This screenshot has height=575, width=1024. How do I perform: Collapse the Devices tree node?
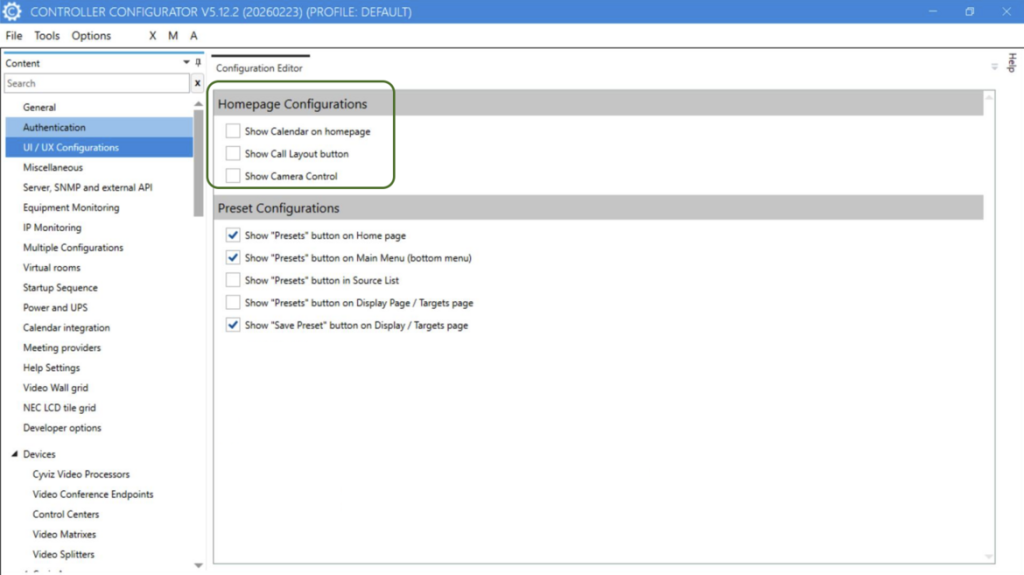pyautogui.click(x=14, y=455)
